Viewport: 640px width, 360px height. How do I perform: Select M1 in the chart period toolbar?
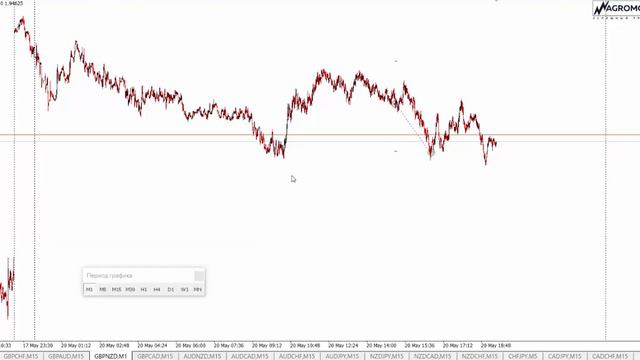coord(89,289)
